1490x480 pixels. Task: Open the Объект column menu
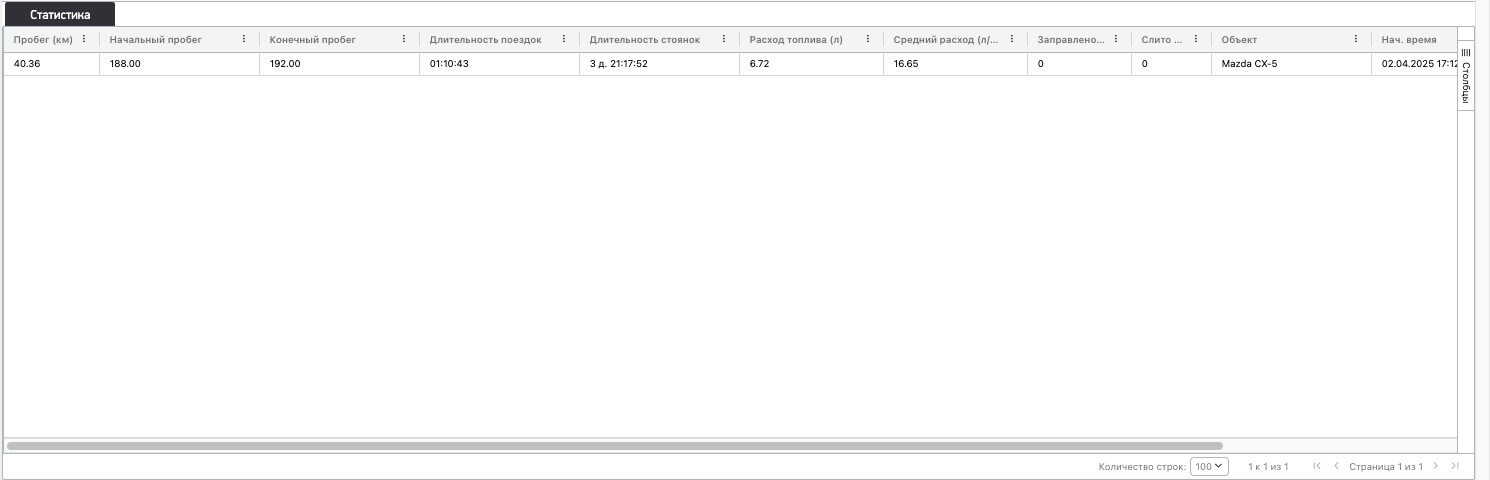coord(1356,39)
